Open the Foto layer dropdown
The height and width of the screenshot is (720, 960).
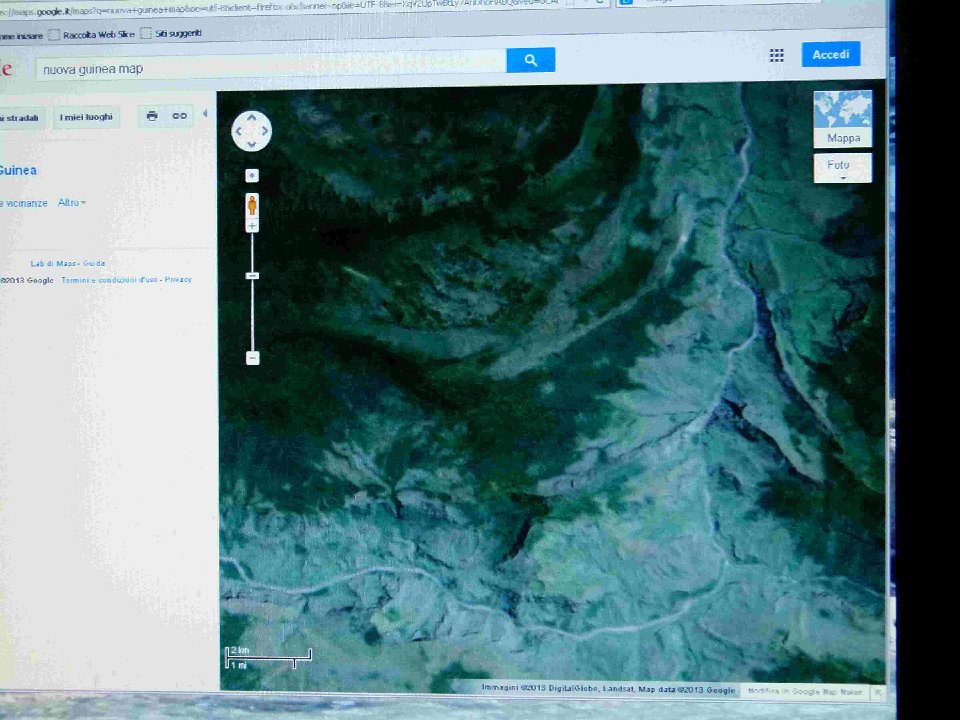(842, 168)
